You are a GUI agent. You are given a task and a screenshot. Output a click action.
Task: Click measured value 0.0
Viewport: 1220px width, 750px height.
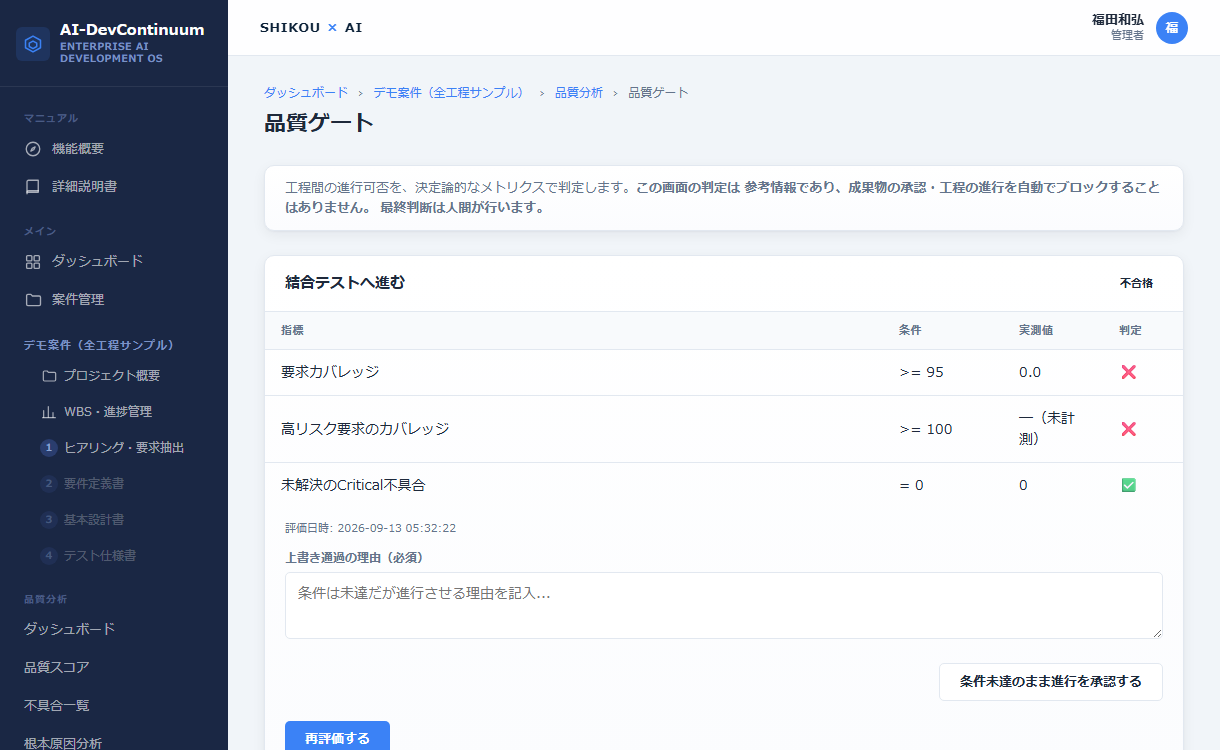[1030, 372]
